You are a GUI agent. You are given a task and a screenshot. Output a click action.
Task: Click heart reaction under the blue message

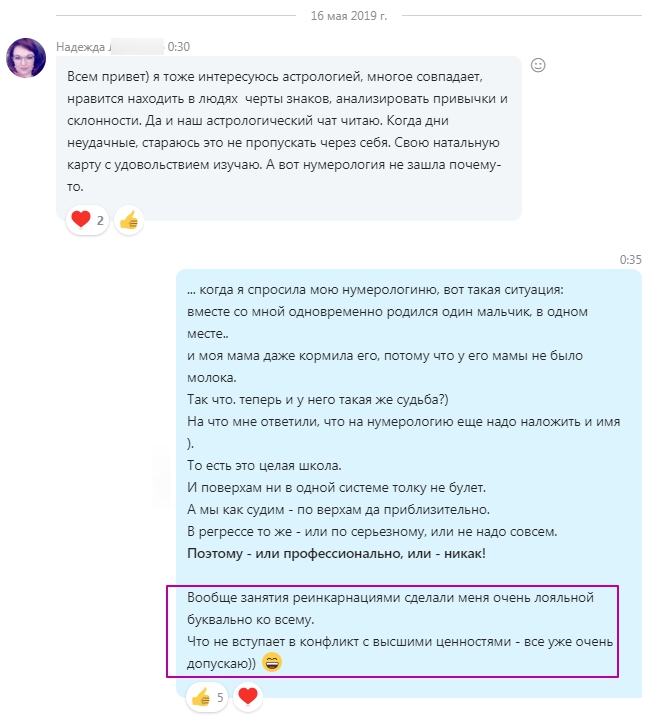247,695
